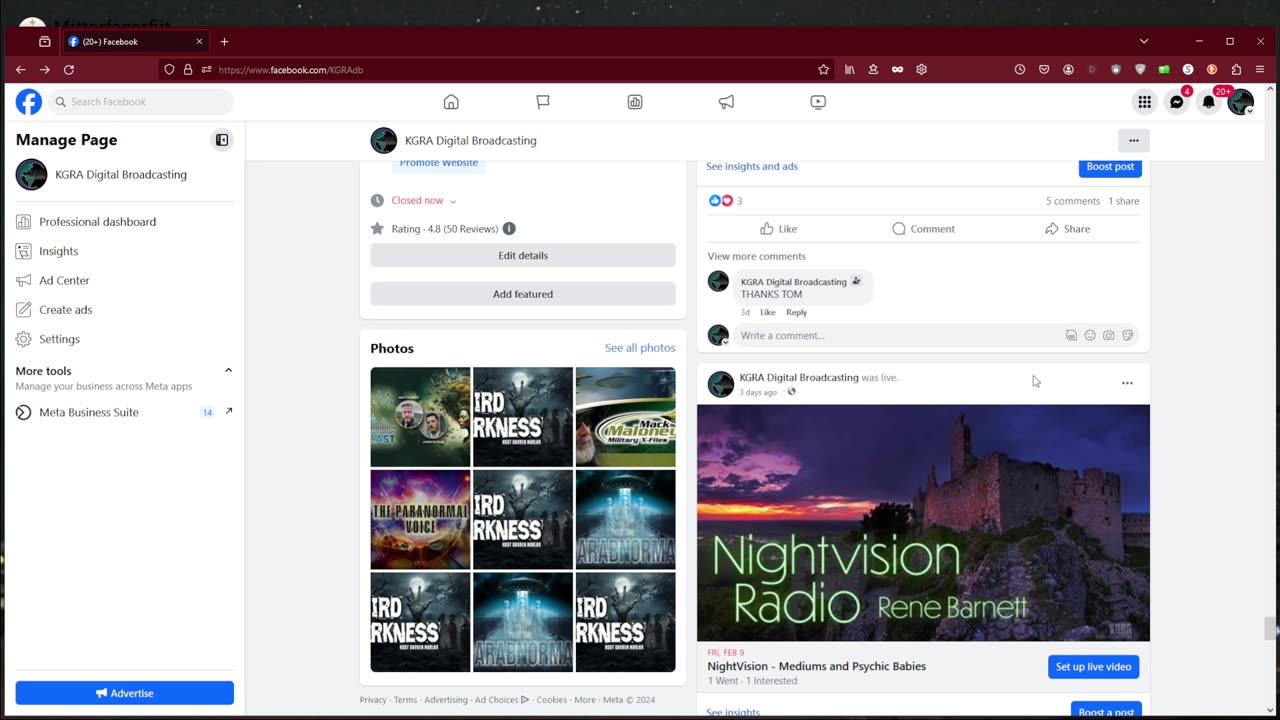
Task: Add an avatar sticker to the comment
Action: (1071, 336)
